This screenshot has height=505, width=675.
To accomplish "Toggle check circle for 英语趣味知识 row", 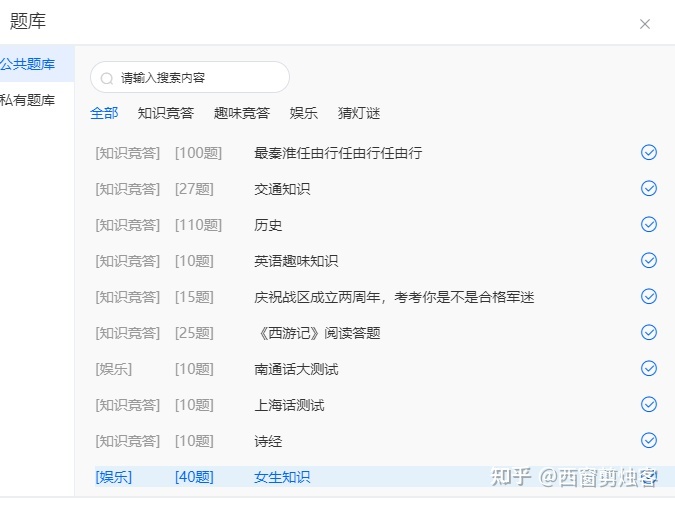I will tap(649, 260).
